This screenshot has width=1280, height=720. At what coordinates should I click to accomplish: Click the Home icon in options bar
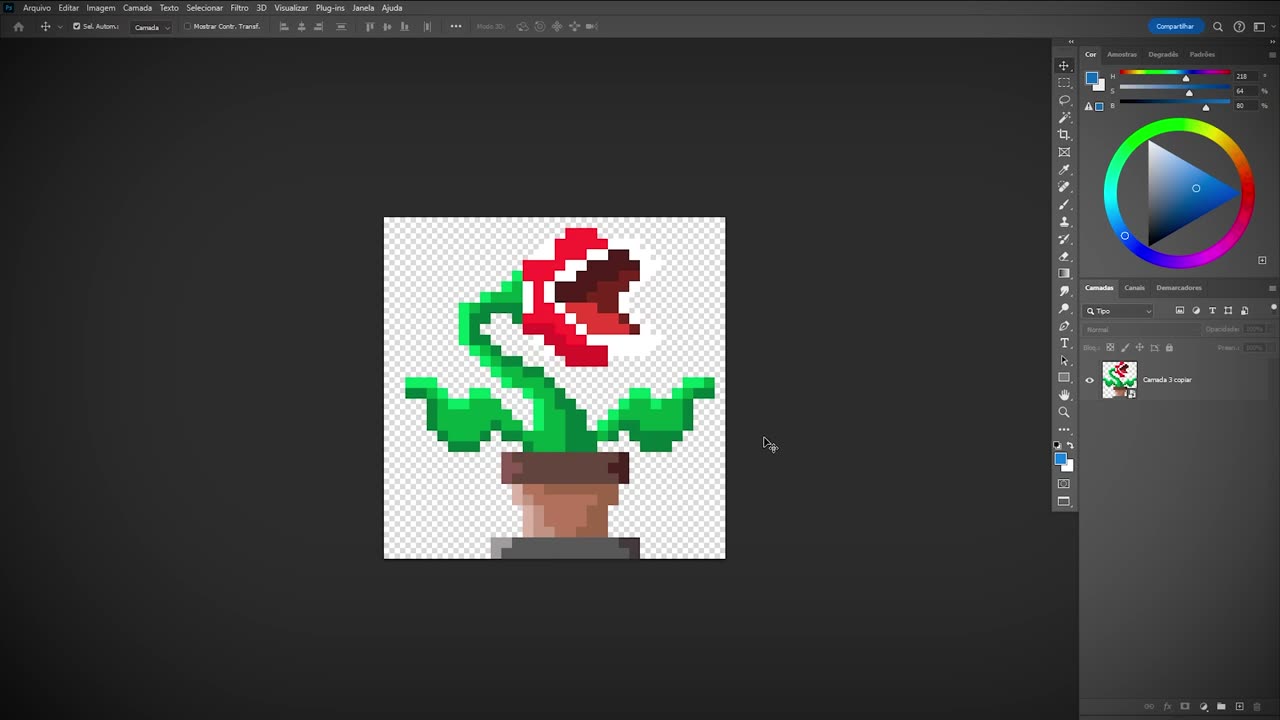(x=18, y=27)
